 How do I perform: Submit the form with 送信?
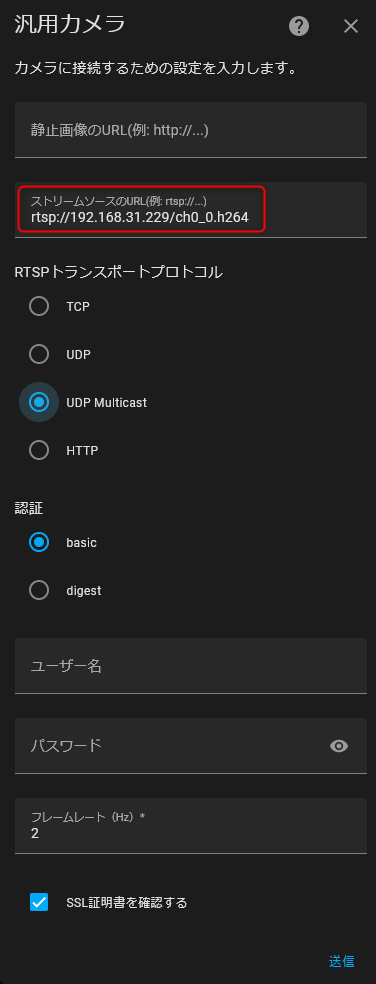click(x=341, y=961)
